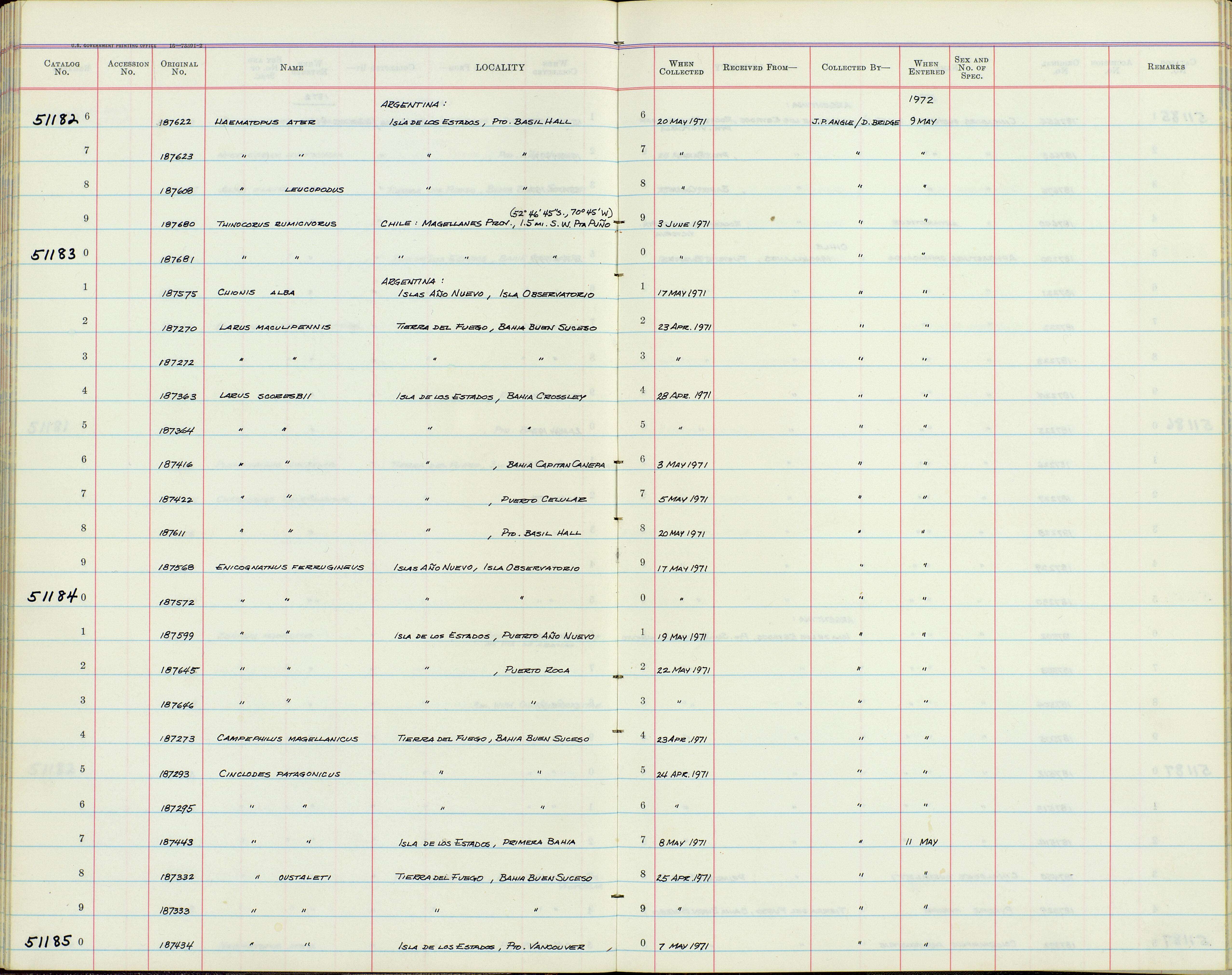Click the 'Collected By' column header

point(855,67)
